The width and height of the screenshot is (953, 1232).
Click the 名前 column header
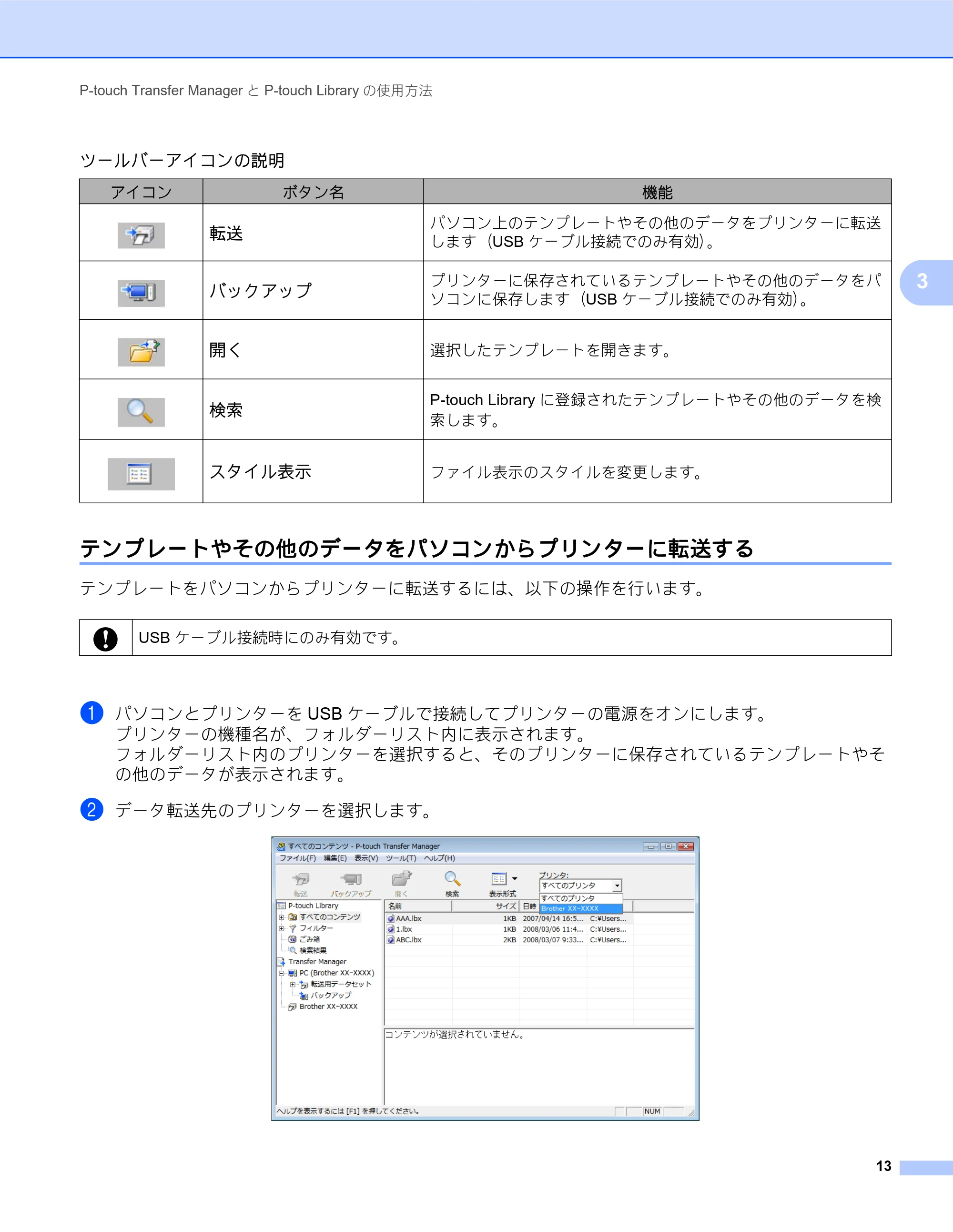pyautogui.click(x=418, y=906)
